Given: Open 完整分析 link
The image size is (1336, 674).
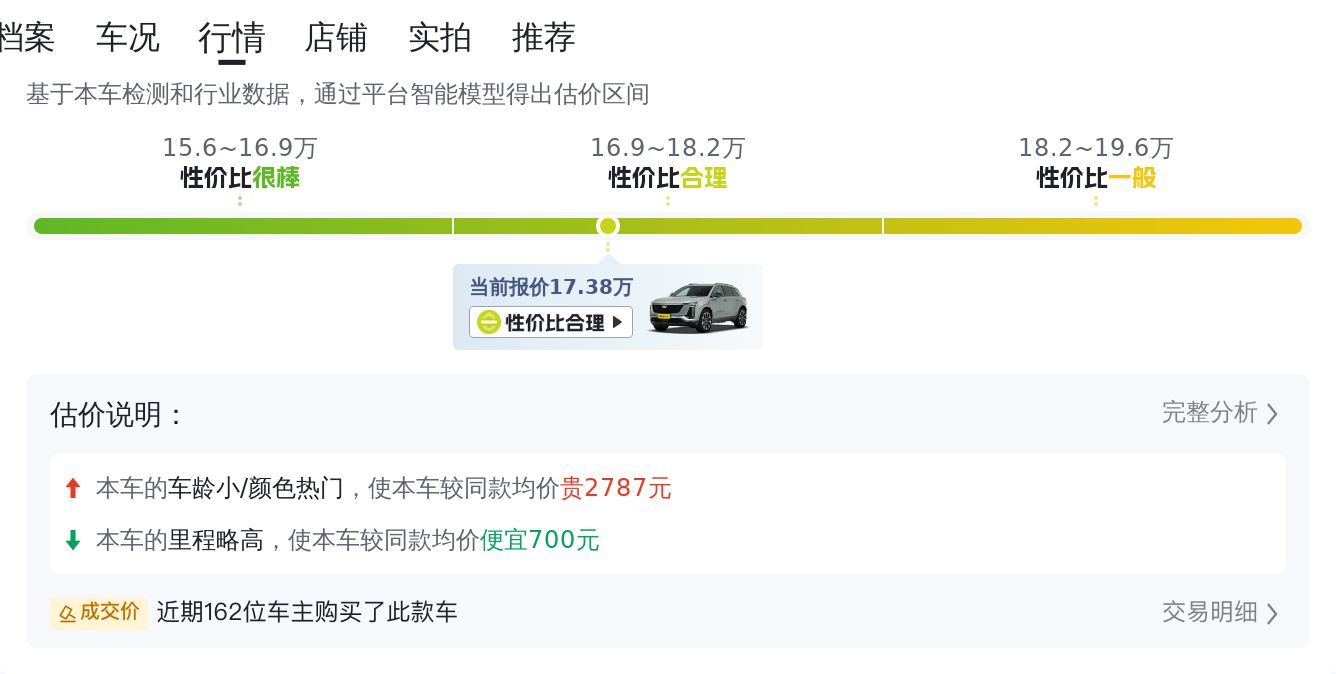Looking at the screenshot, I should 1209,413.
